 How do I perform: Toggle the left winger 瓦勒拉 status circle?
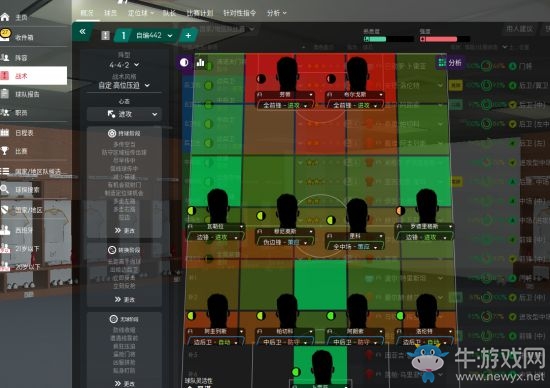pos(192,211)
